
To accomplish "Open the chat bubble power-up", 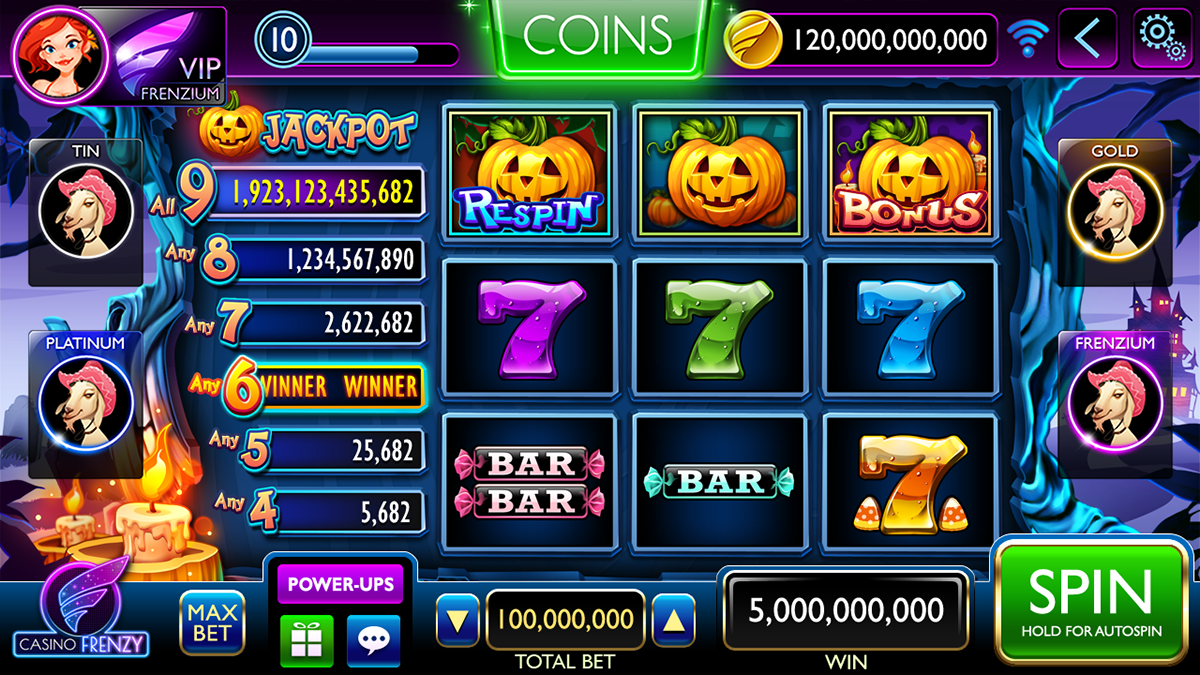I will (373, 641).
